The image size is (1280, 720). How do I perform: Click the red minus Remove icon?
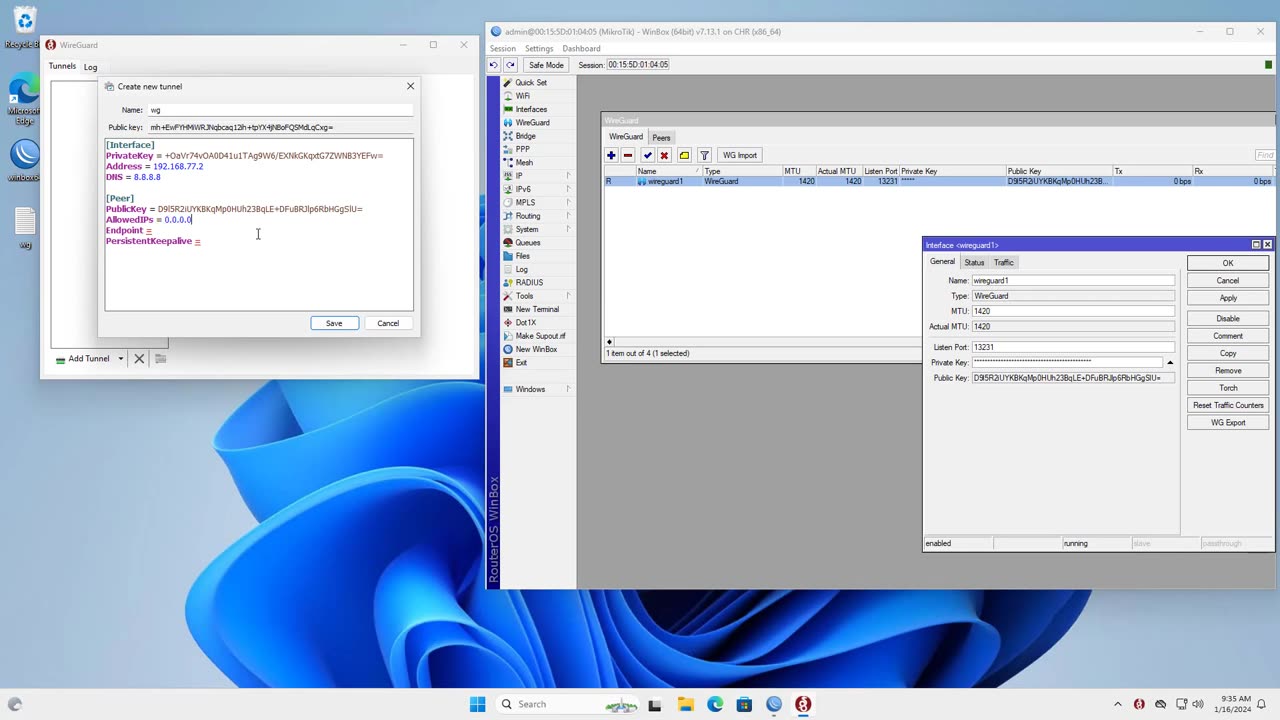[628, 155]
